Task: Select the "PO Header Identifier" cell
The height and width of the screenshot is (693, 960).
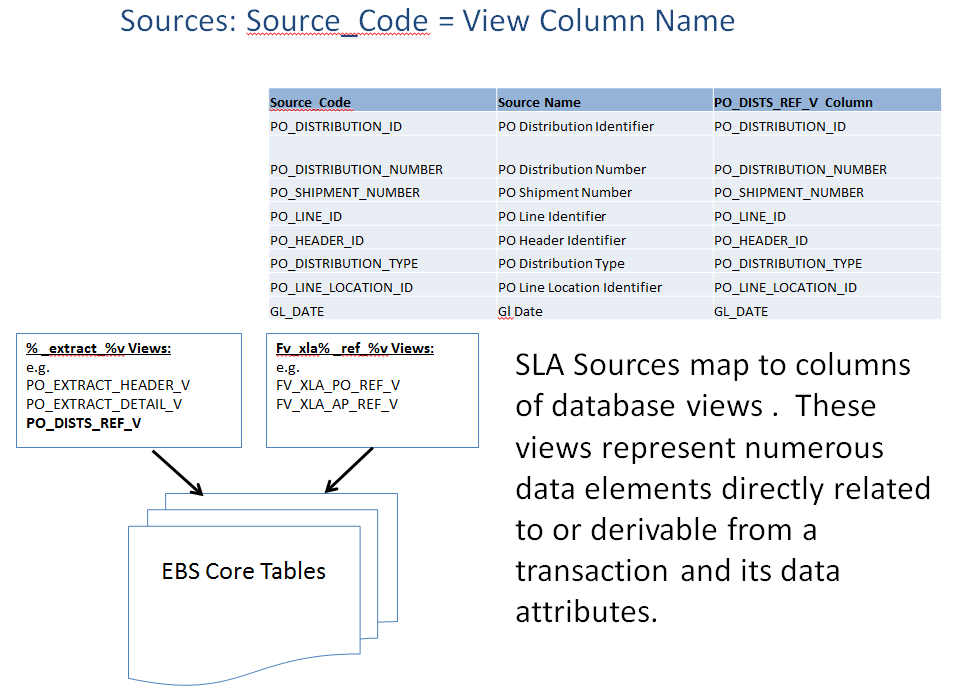Action: coord(562,240)
